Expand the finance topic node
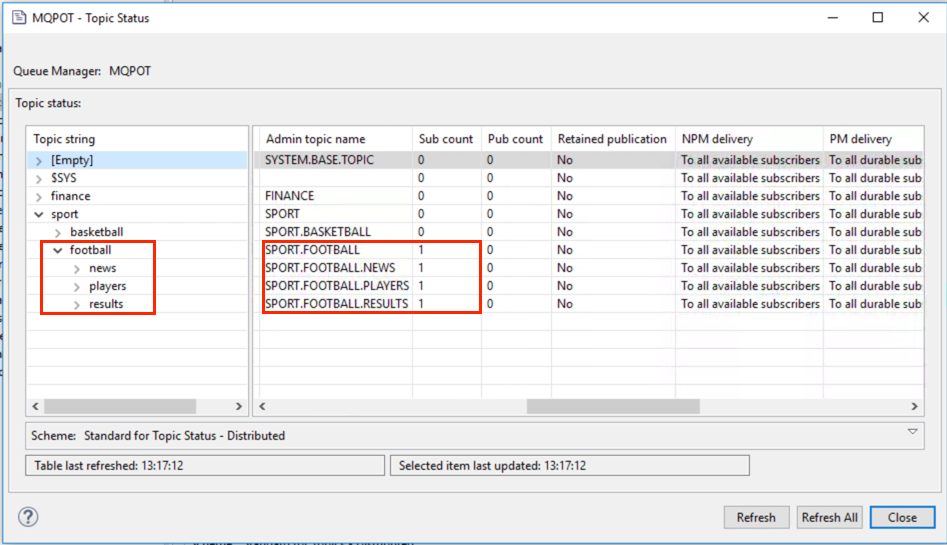The image size is (947, 545). click(39, 197)
